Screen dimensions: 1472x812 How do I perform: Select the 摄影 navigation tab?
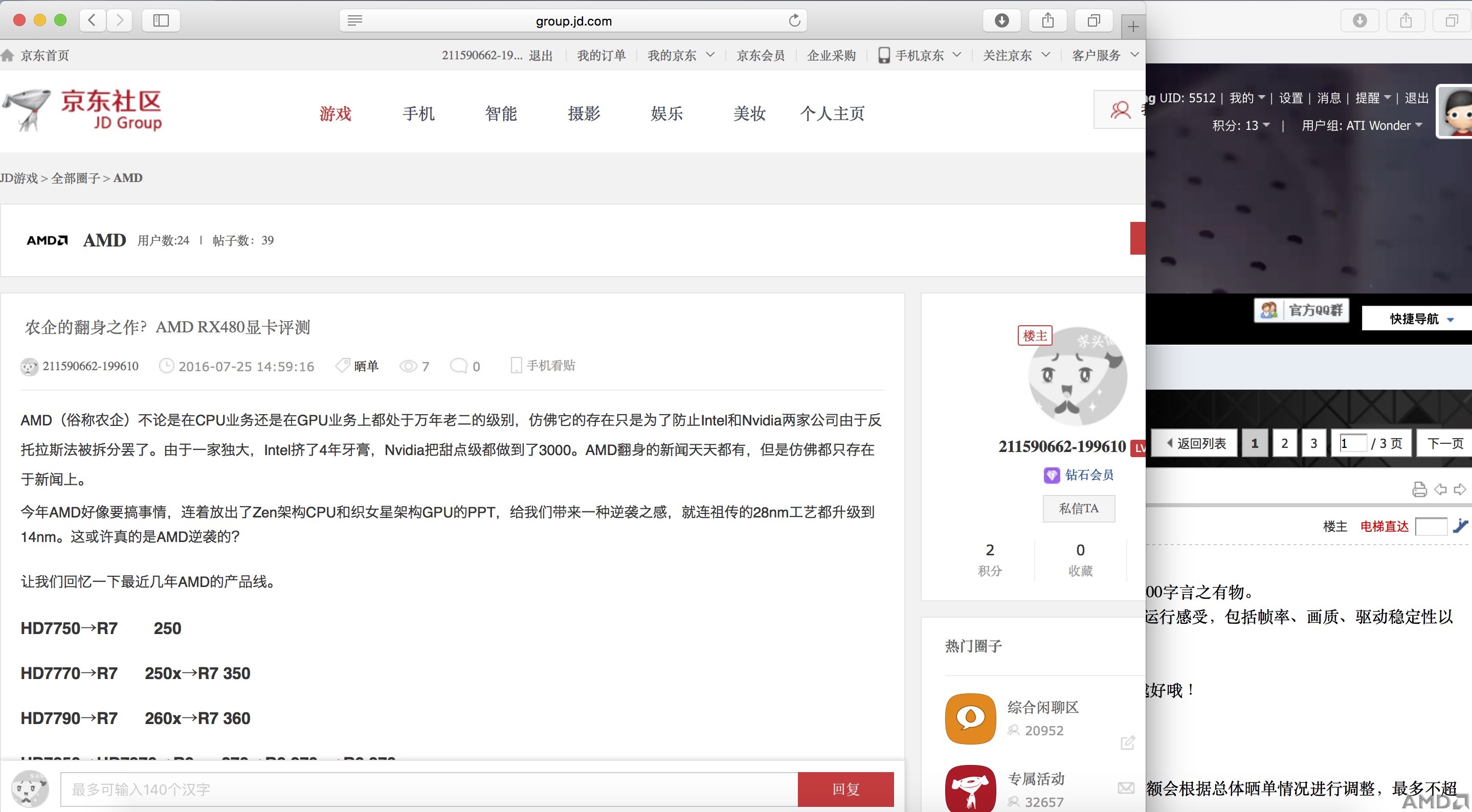(584, 113)
